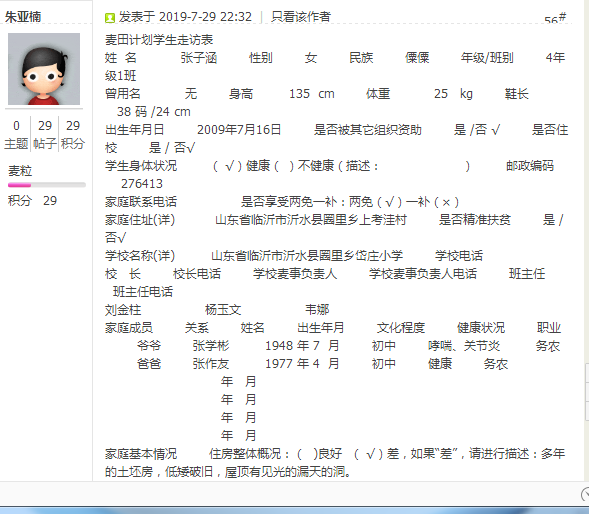Image resolution: width=589 pixels, height=514 pixels.
Task: Click the pink 麦粒 level progress bar
Action: pos(47,185)
